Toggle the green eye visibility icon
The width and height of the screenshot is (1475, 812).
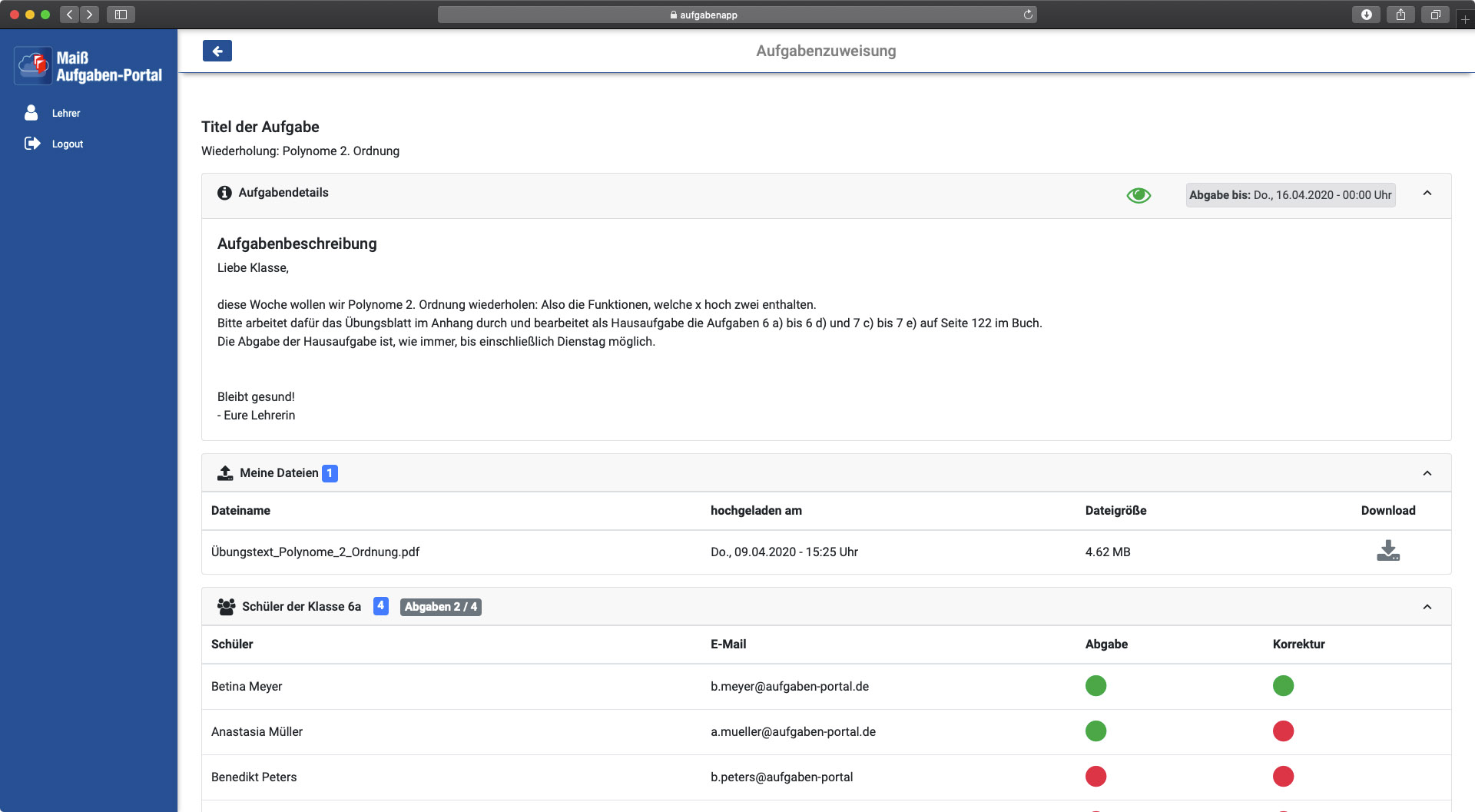[x=1139, y=195]
